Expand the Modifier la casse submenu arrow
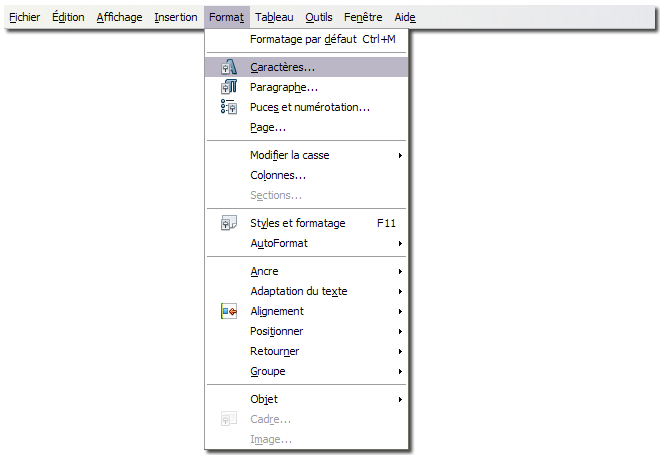660x455 pixels. tap(400, 155)
